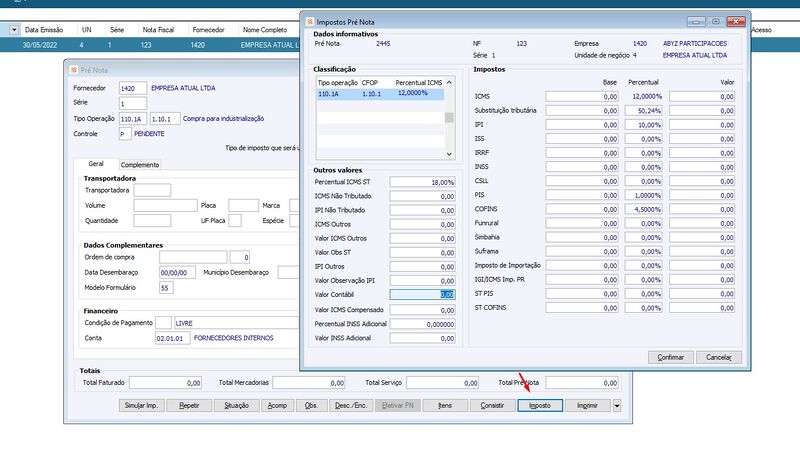
Task: Click the IPI Não Tributado field
Action: [x=422, y=210]
